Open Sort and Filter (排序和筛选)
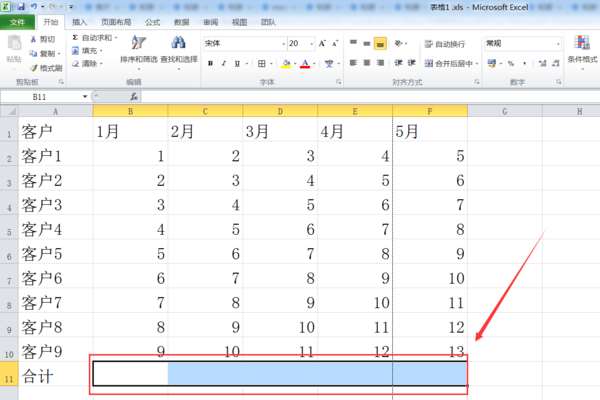 [x=139, y=52]
